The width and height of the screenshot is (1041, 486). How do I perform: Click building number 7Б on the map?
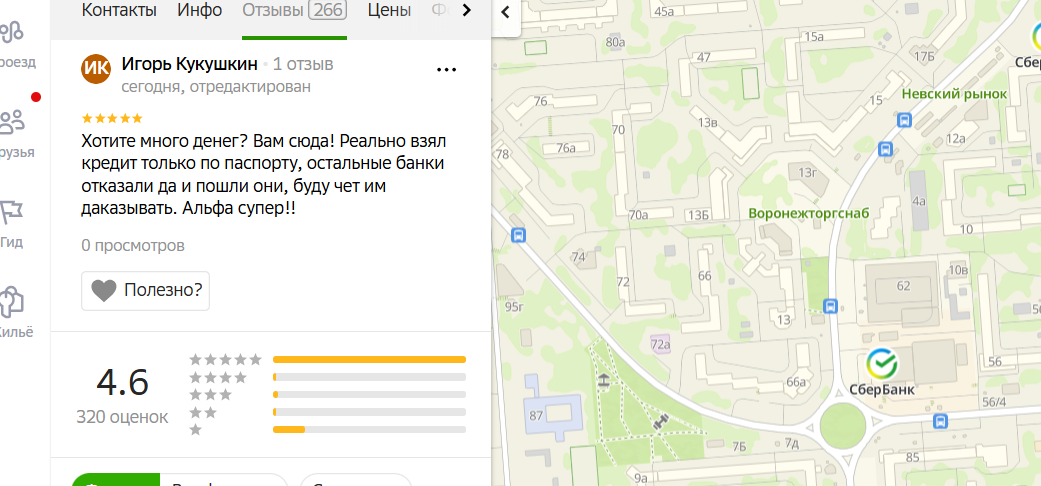(x=739, y=445)
